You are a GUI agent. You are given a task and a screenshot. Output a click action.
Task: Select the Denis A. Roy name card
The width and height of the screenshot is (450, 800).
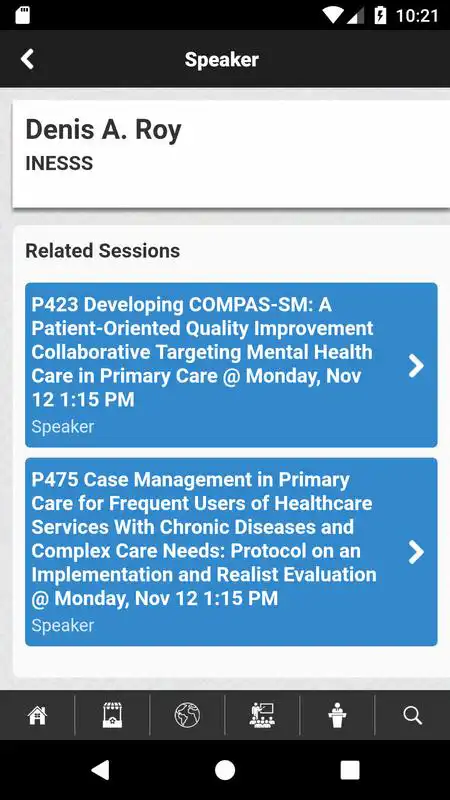231,154
